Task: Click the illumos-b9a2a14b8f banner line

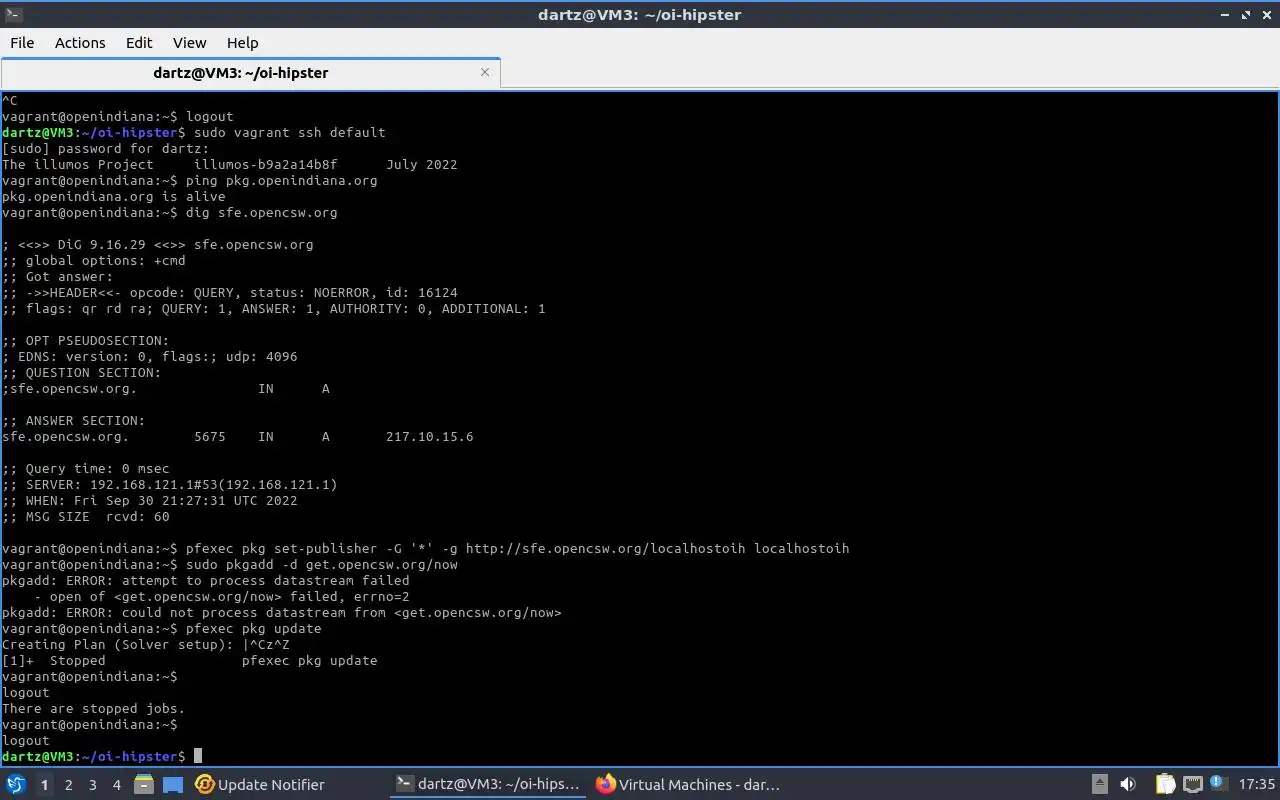Action: (230, 165)
